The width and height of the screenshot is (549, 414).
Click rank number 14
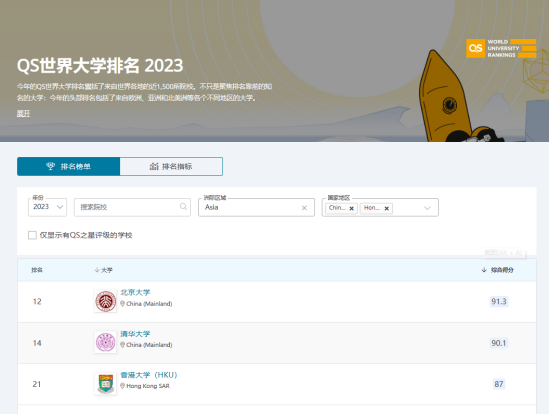(37, 343)
